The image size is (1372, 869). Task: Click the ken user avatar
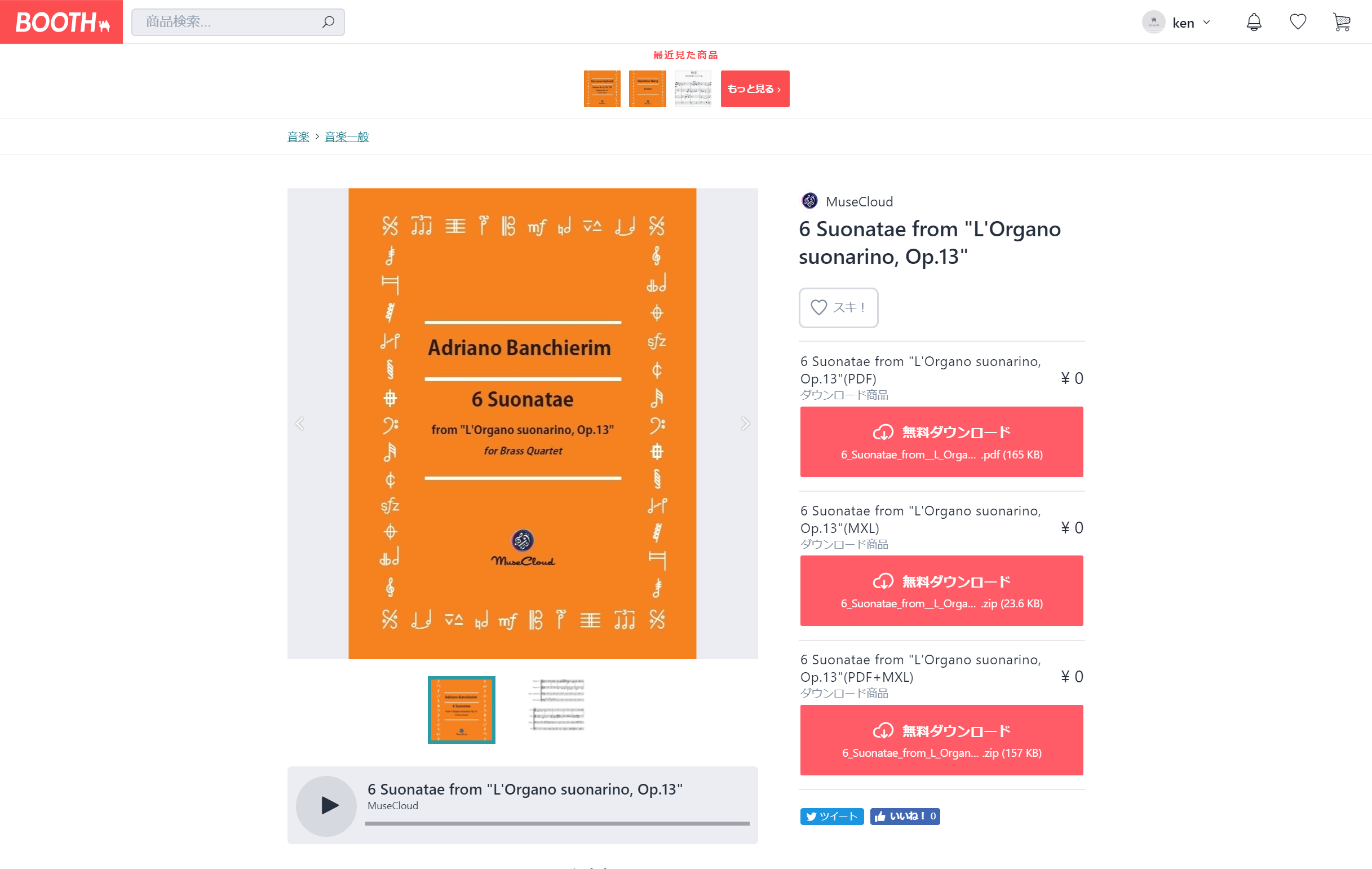pyautogui.click(x=1153, y=22)
